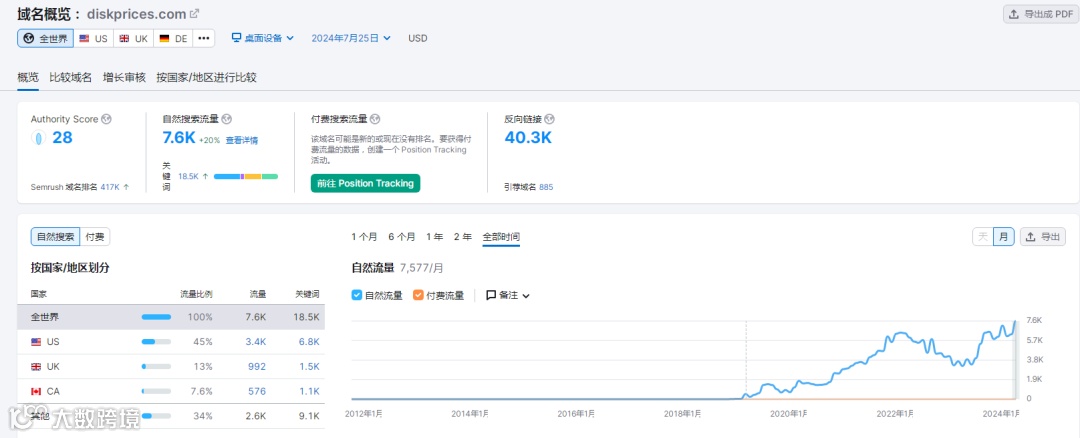Switch to the 比较域名 tab
The width and height of the screenshot is (1080, 438).
click(71, 77)
